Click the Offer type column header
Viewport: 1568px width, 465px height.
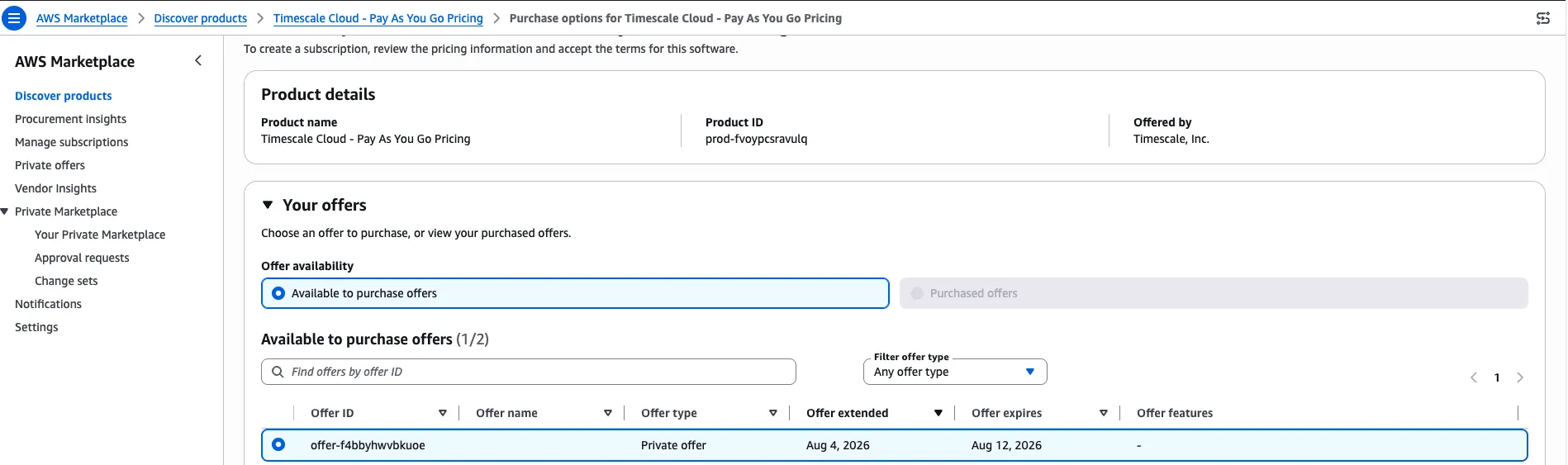point(669,413)
